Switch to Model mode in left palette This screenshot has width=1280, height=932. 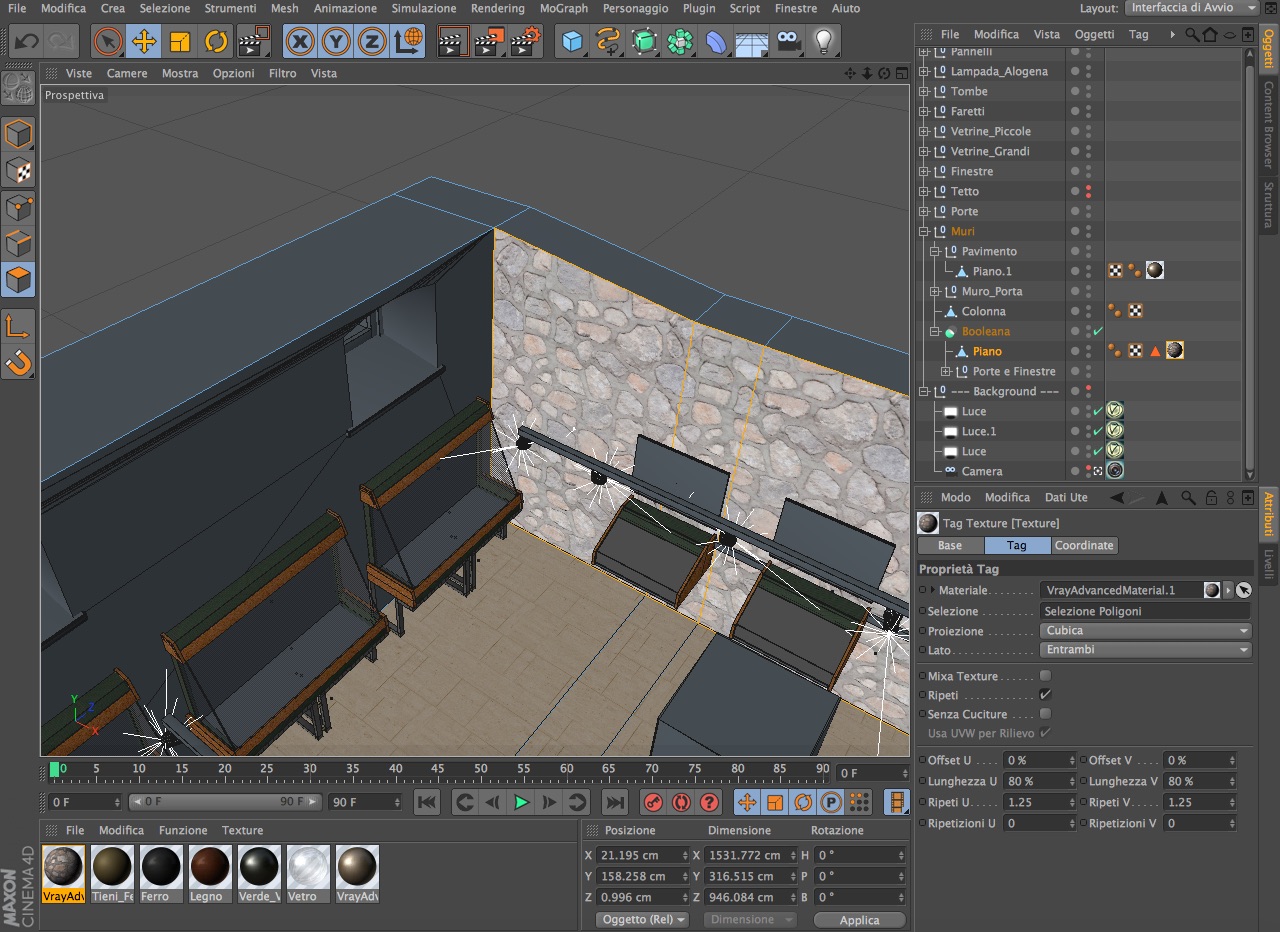[x=18, y=135]
